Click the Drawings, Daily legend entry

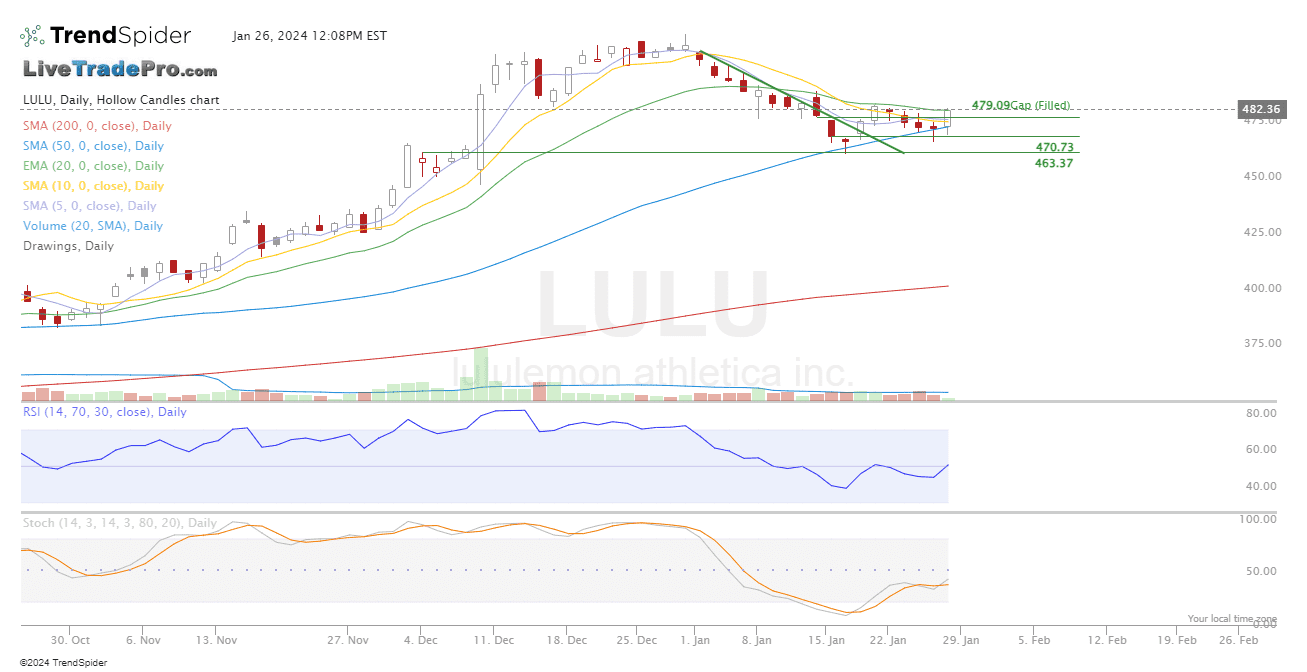[68, 246]
